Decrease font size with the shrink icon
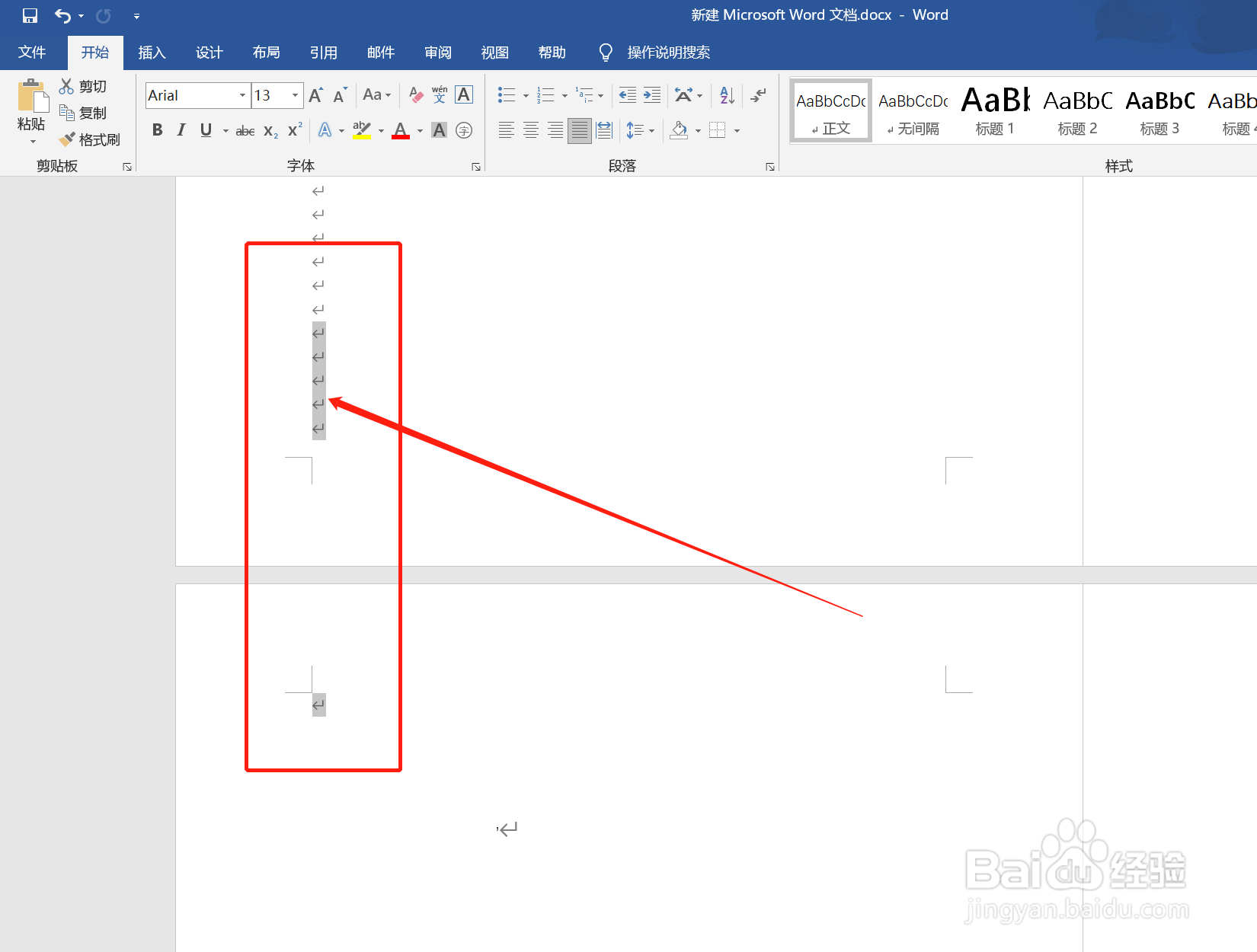This screenshot has width=1257, height=952. point(340,95)
